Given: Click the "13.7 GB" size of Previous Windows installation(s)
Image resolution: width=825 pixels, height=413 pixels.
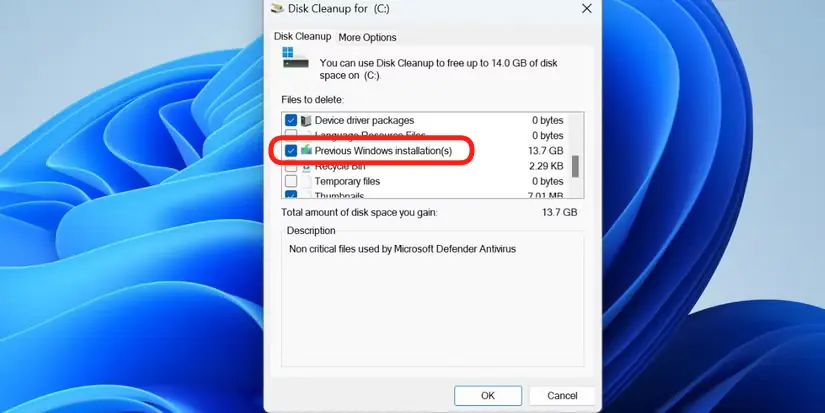Looking at the screenshot, I should [546, 151].
